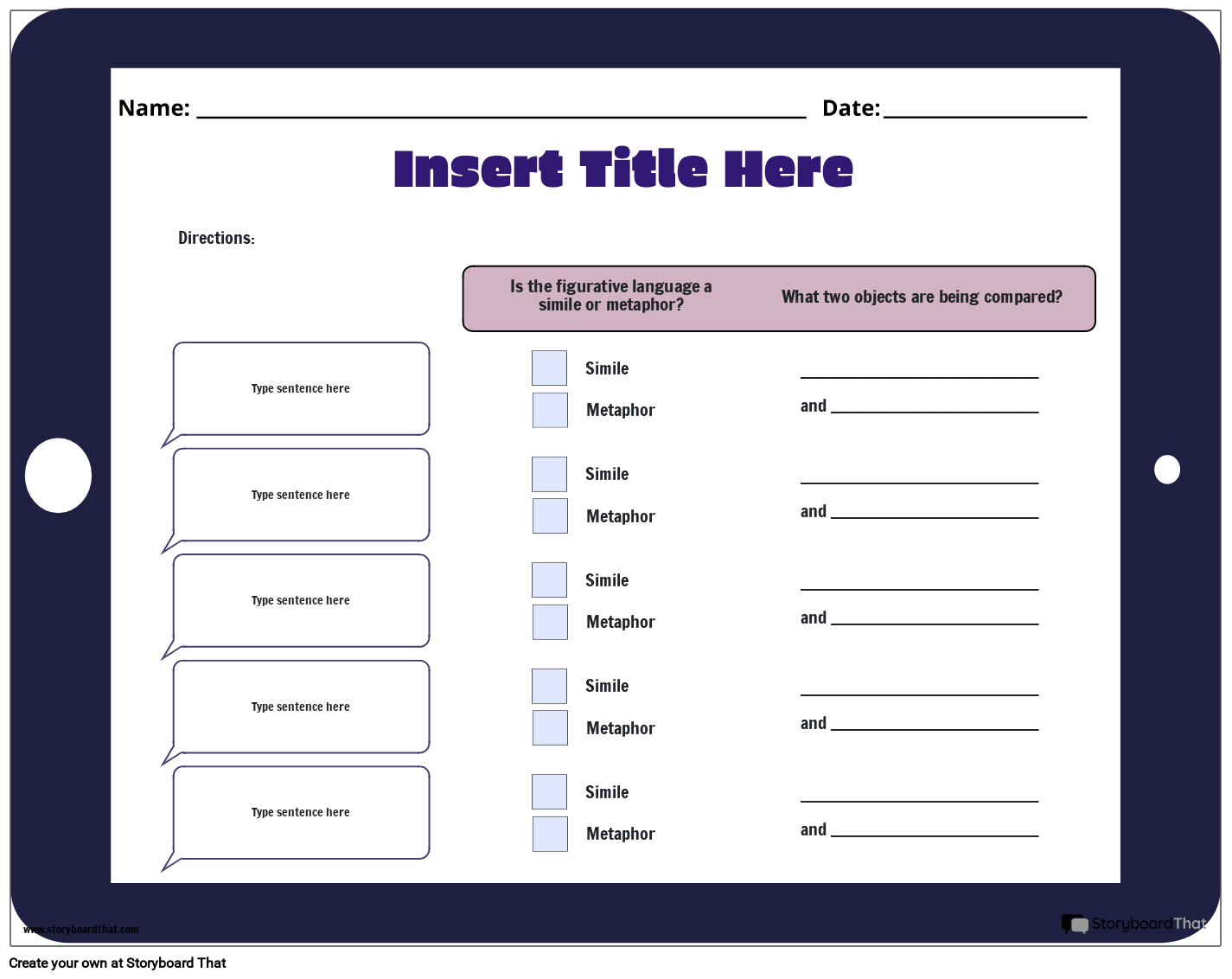Click the Date blank line
Image resolution: width=1232 pixels, height=979 pixels.
pyautogui.click(x=984, y=109)
